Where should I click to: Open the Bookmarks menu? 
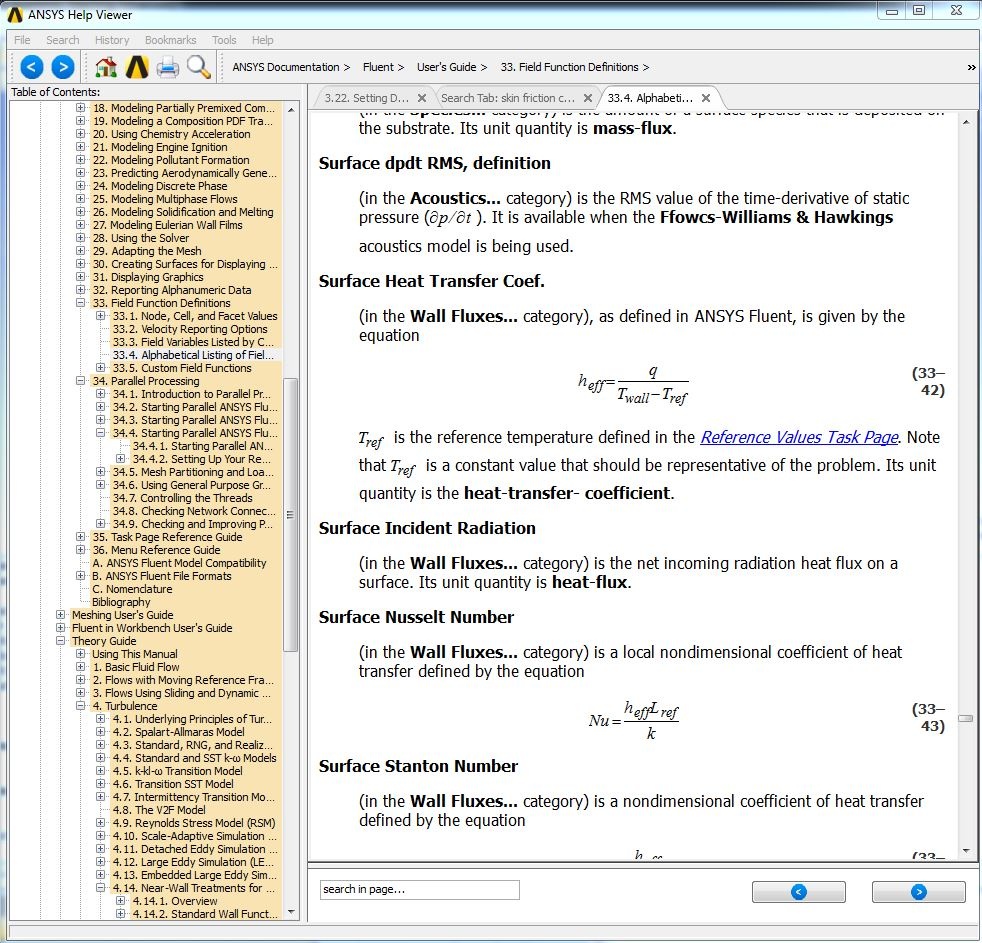tap(170, 40)
